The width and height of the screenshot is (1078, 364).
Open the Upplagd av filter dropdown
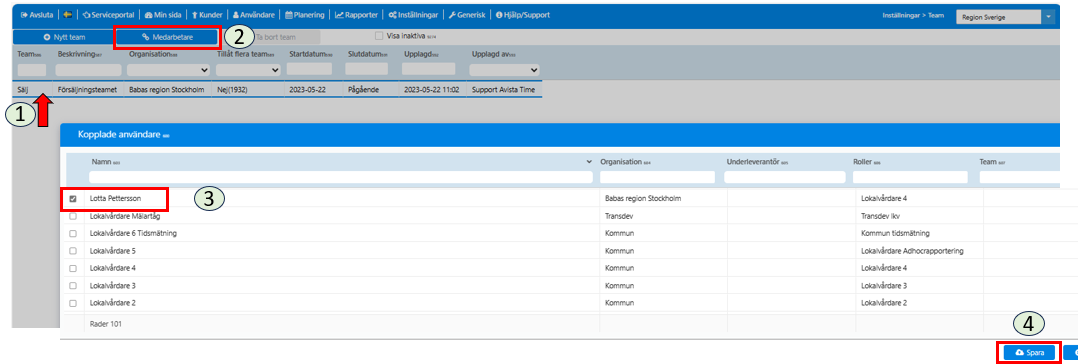[505, 69]
